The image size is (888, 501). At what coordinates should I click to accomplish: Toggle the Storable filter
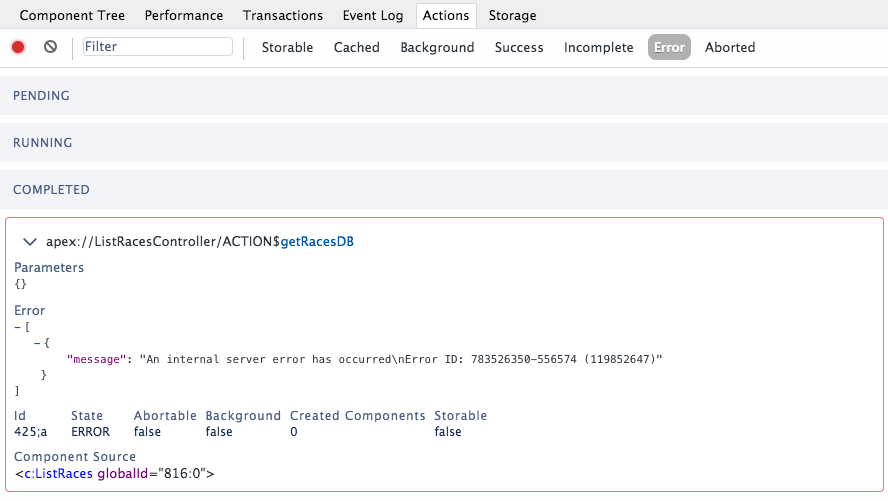287,48
